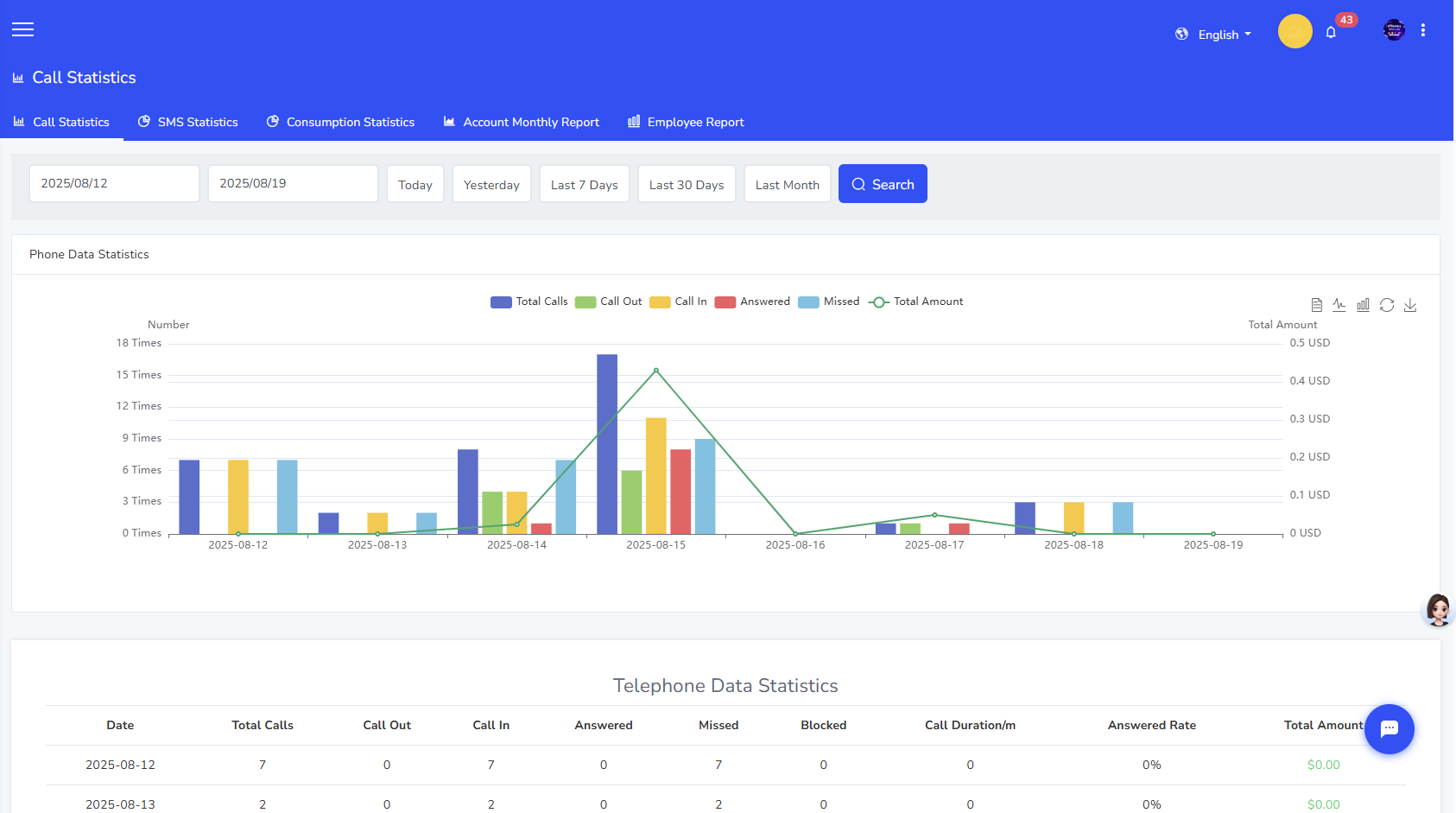The width and height of the screenshot is (1456, 813).
Task: Switch chart to bar chart view
Action: (1363, 305)
